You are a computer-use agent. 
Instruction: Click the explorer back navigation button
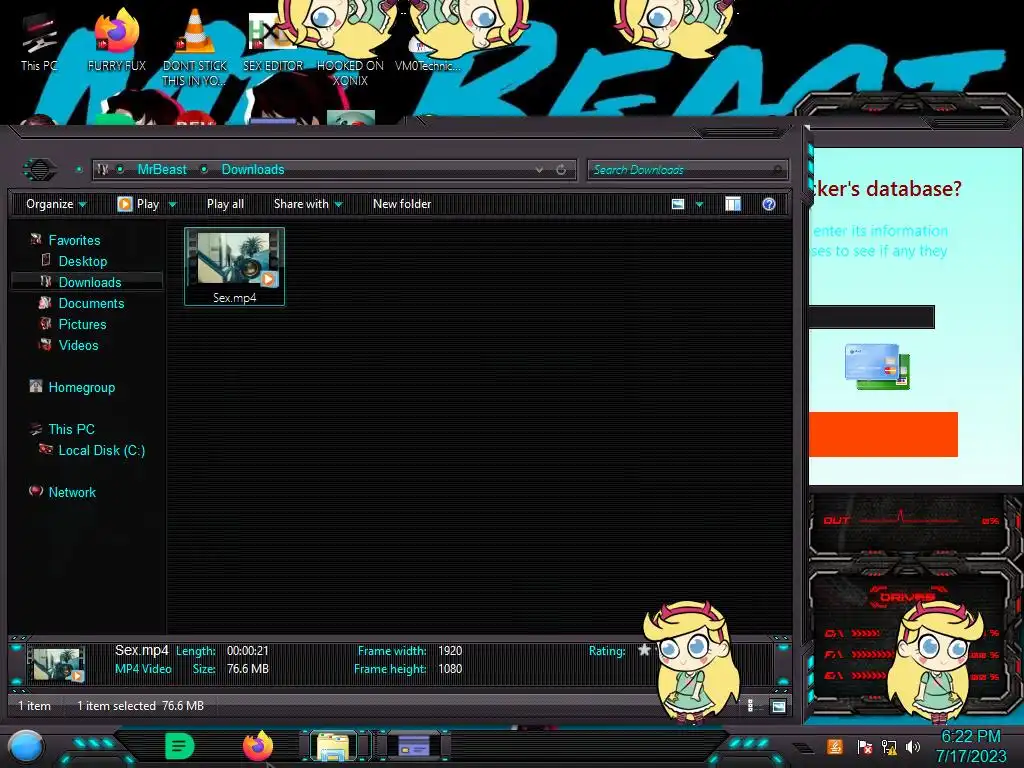[40, 170]
